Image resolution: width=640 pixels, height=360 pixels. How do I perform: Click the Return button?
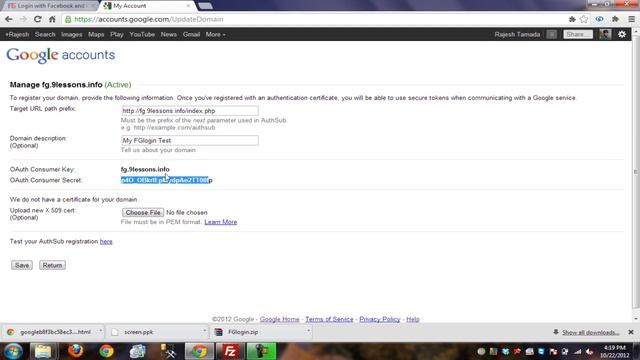[52, 265]
